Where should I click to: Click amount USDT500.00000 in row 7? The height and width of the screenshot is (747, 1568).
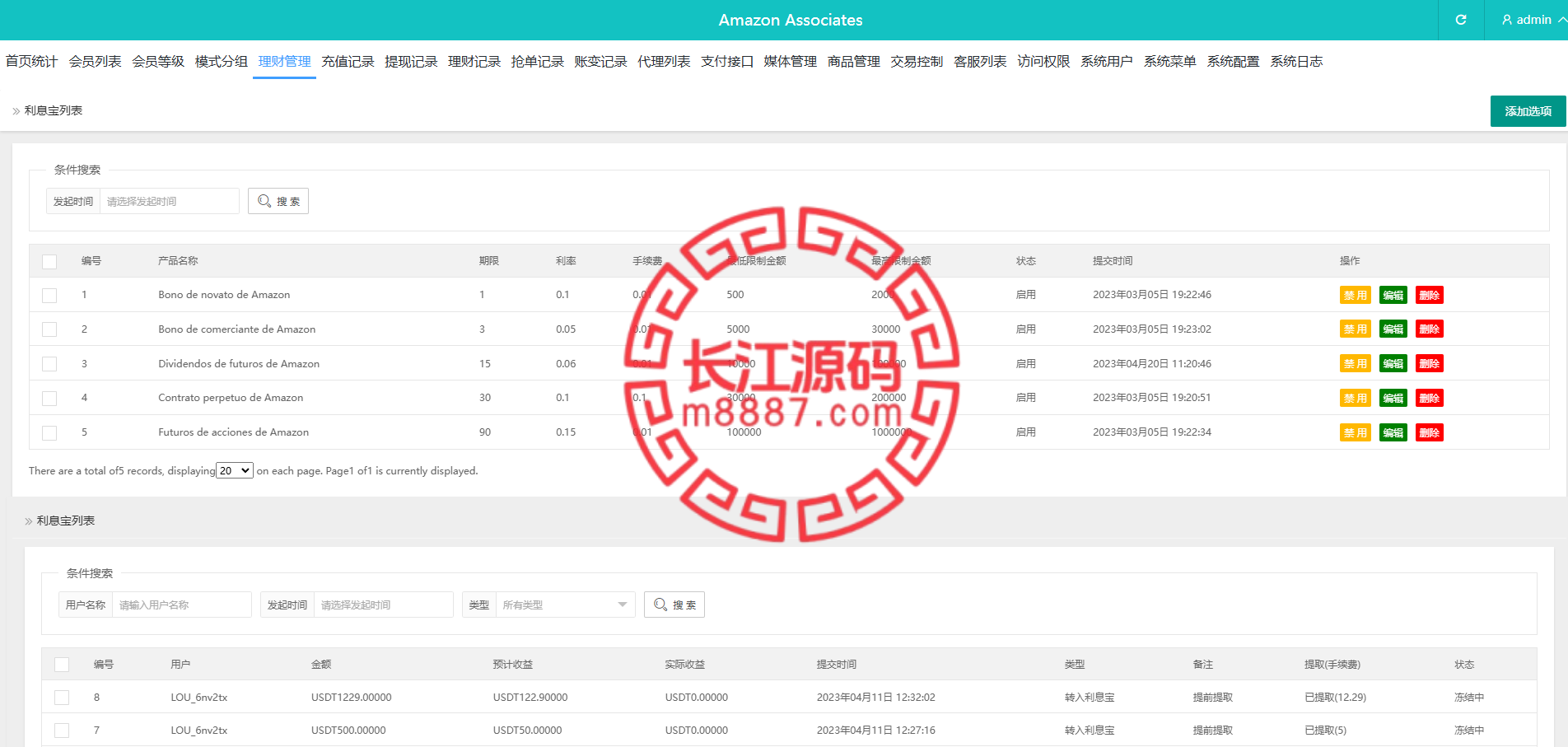click(348, 731)
